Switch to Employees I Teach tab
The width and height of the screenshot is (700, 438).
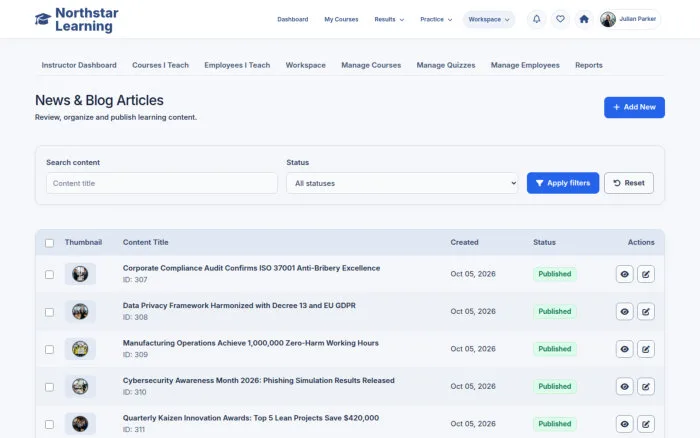pyautogui.click(x=237, y=65)
